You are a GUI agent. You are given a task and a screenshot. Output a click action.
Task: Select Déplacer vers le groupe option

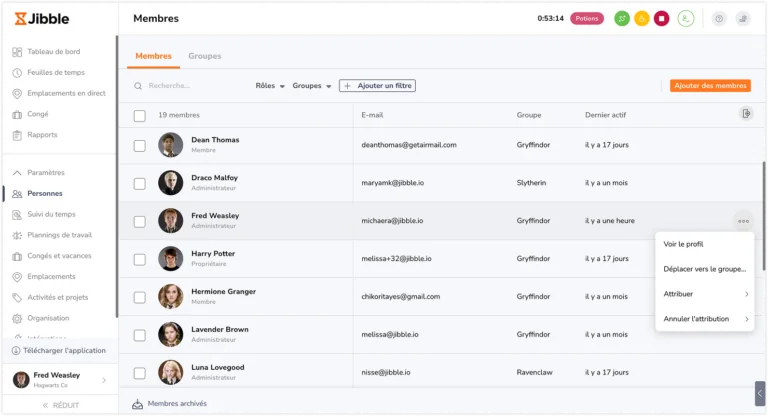(705, 269)
